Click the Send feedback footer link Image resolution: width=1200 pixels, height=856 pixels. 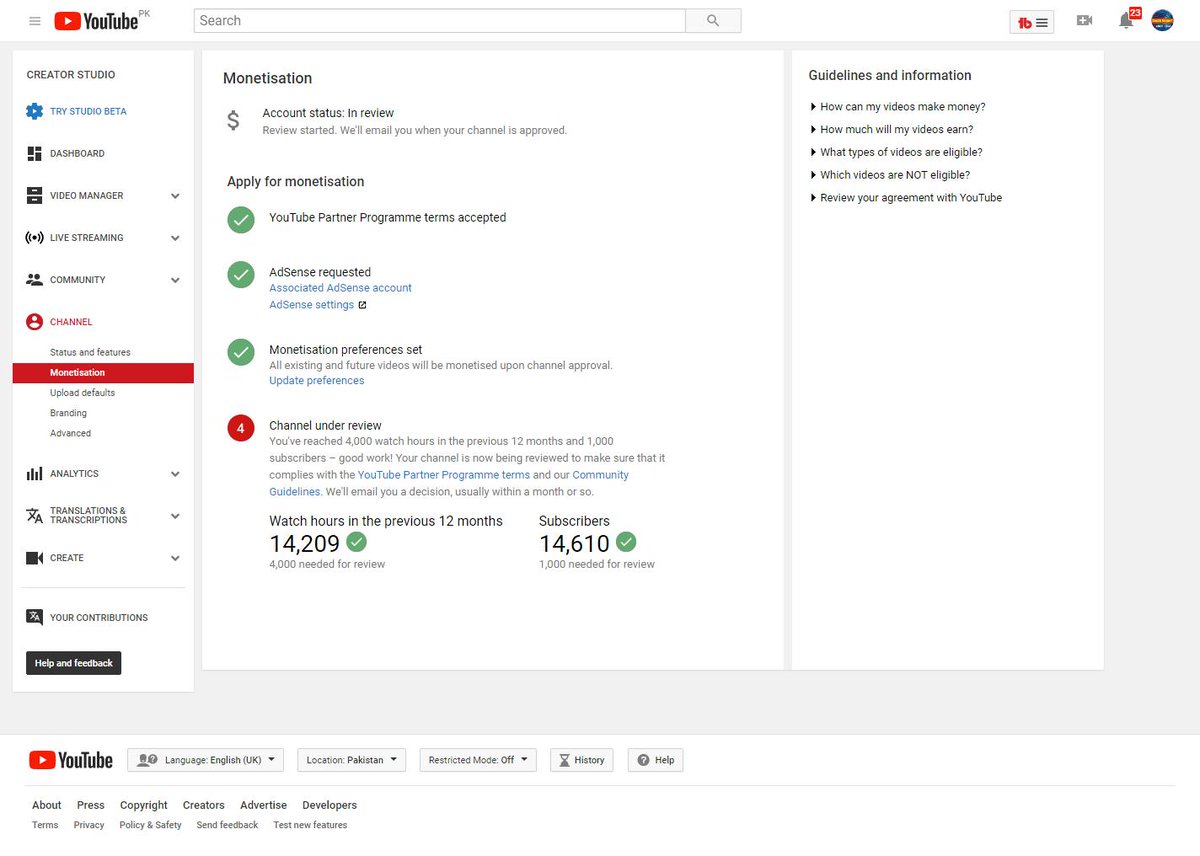tap(227, 825)
